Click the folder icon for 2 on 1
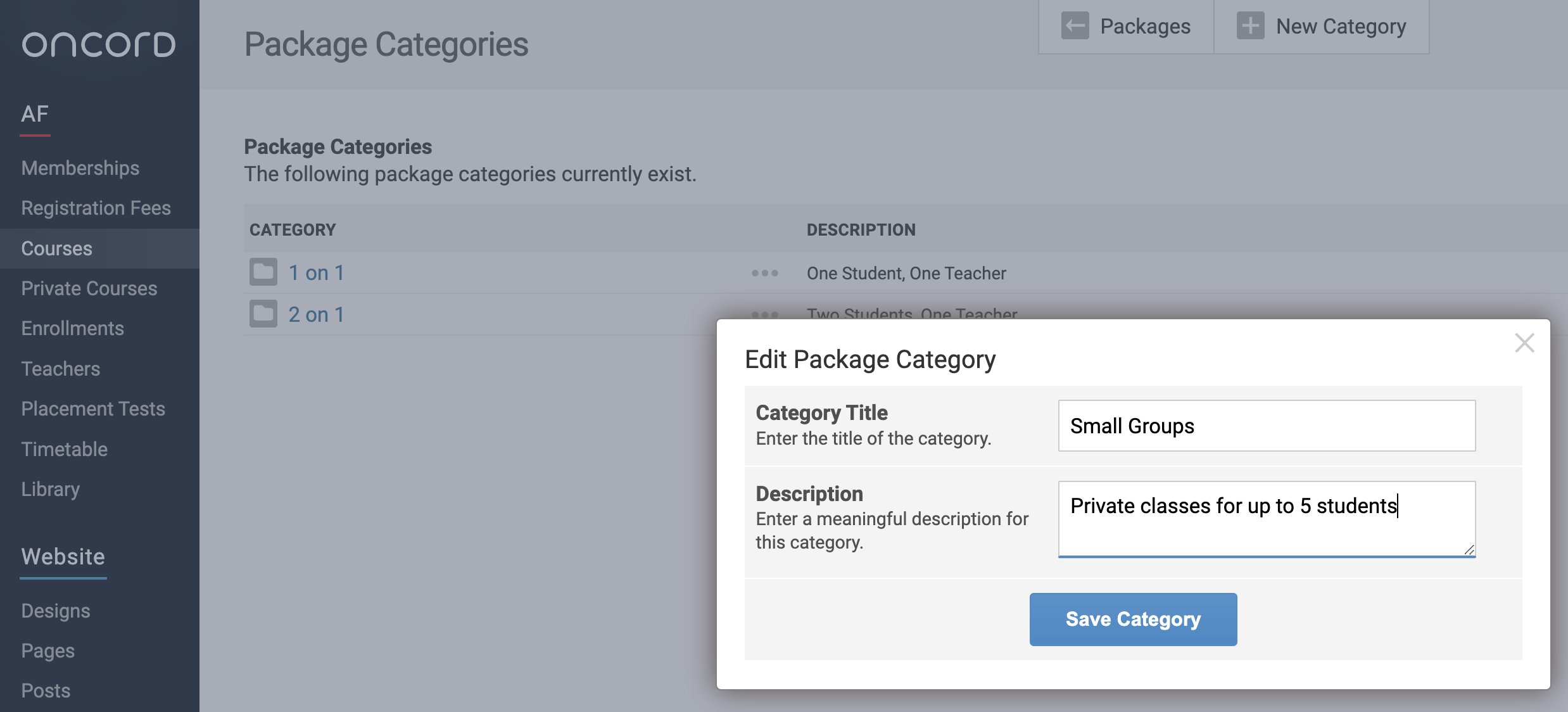This screenshot has width=1568, height=712. point(263,314)
